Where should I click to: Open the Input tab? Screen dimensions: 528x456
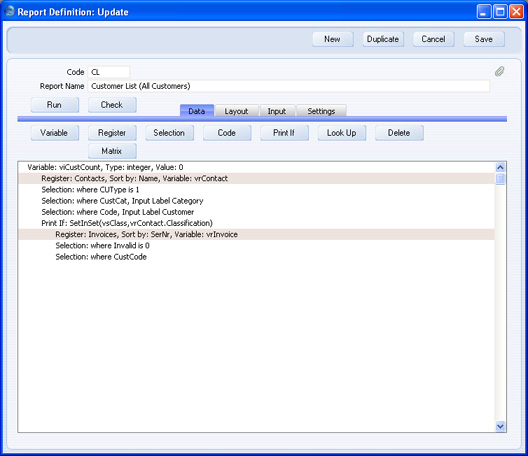click(x=277, y=111)
